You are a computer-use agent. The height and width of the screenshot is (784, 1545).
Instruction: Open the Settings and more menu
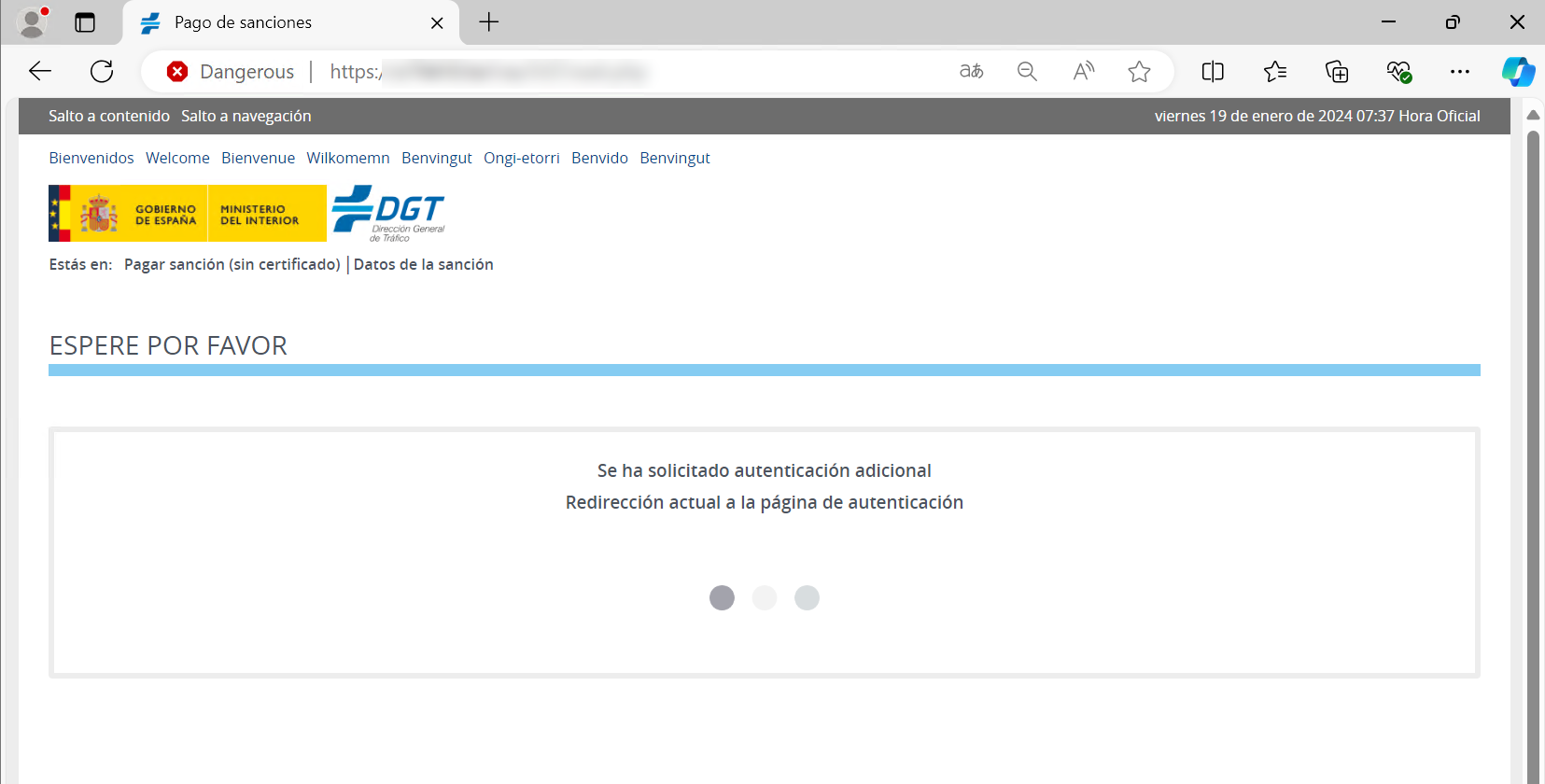1459,72
